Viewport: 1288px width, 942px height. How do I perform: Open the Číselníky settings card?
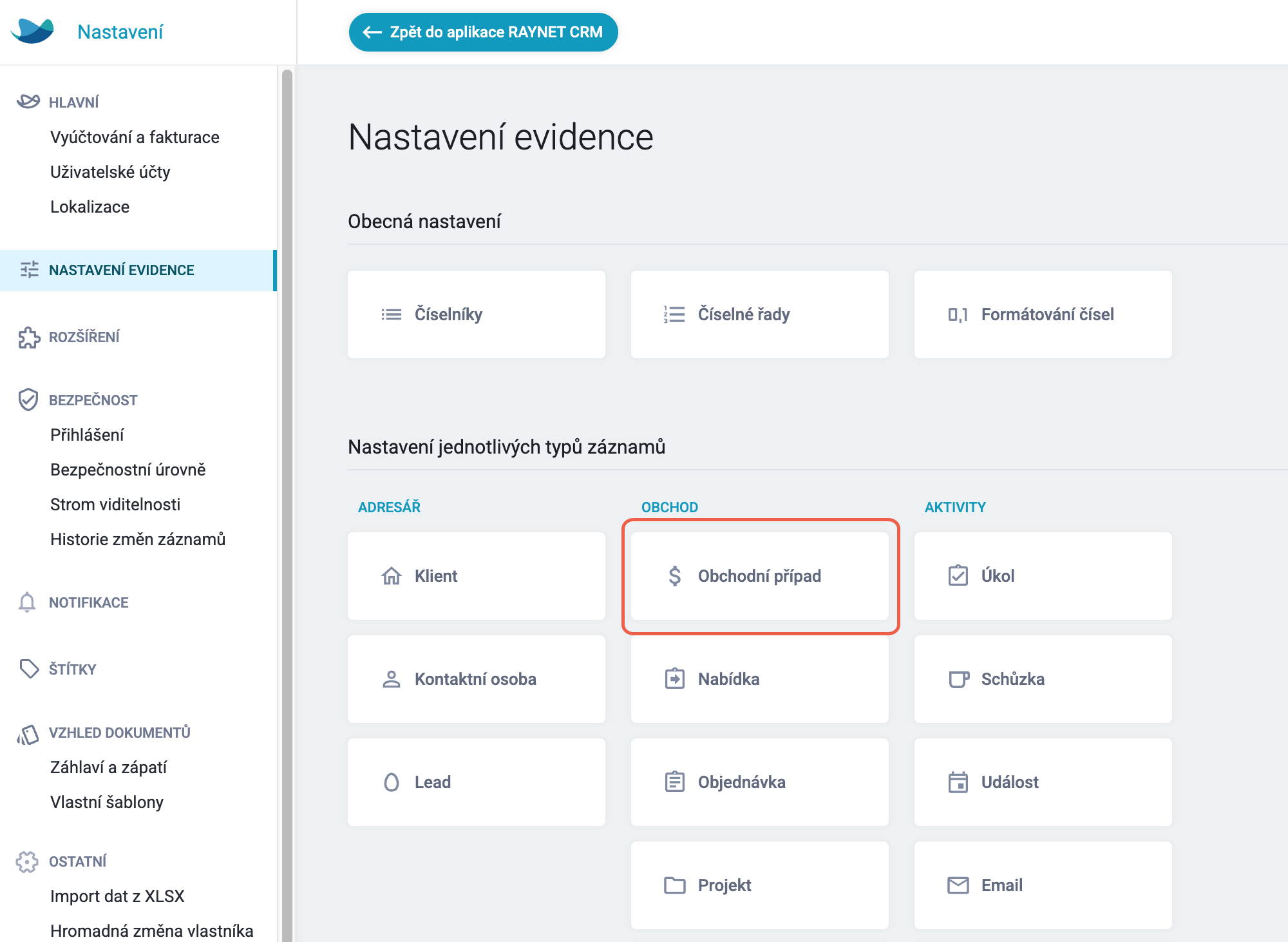[x=477, y=314]
